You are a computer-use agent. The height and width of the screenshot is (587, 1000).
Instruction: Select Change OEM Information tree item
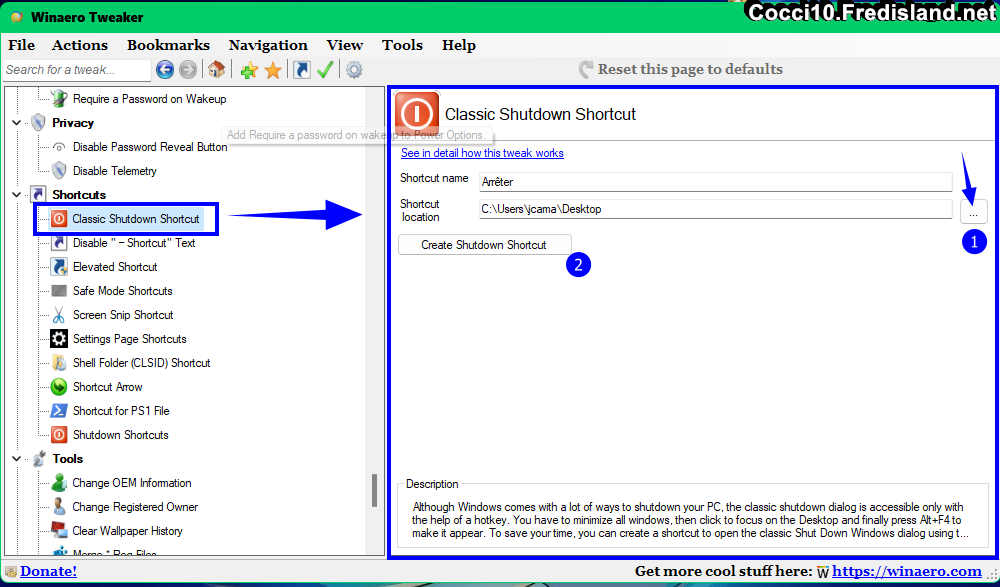[132, 483]
